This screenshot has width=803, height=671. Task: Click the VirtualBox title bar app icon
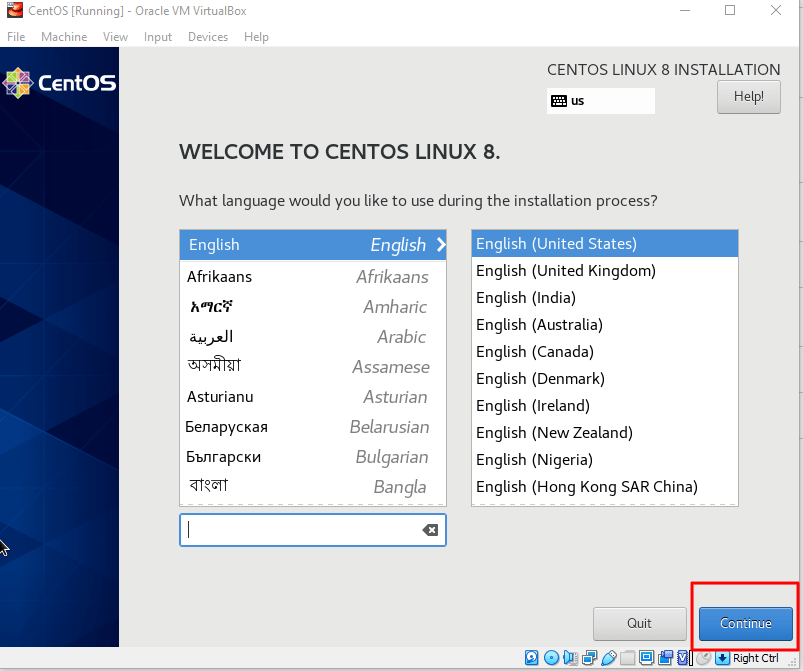(14, 10)
